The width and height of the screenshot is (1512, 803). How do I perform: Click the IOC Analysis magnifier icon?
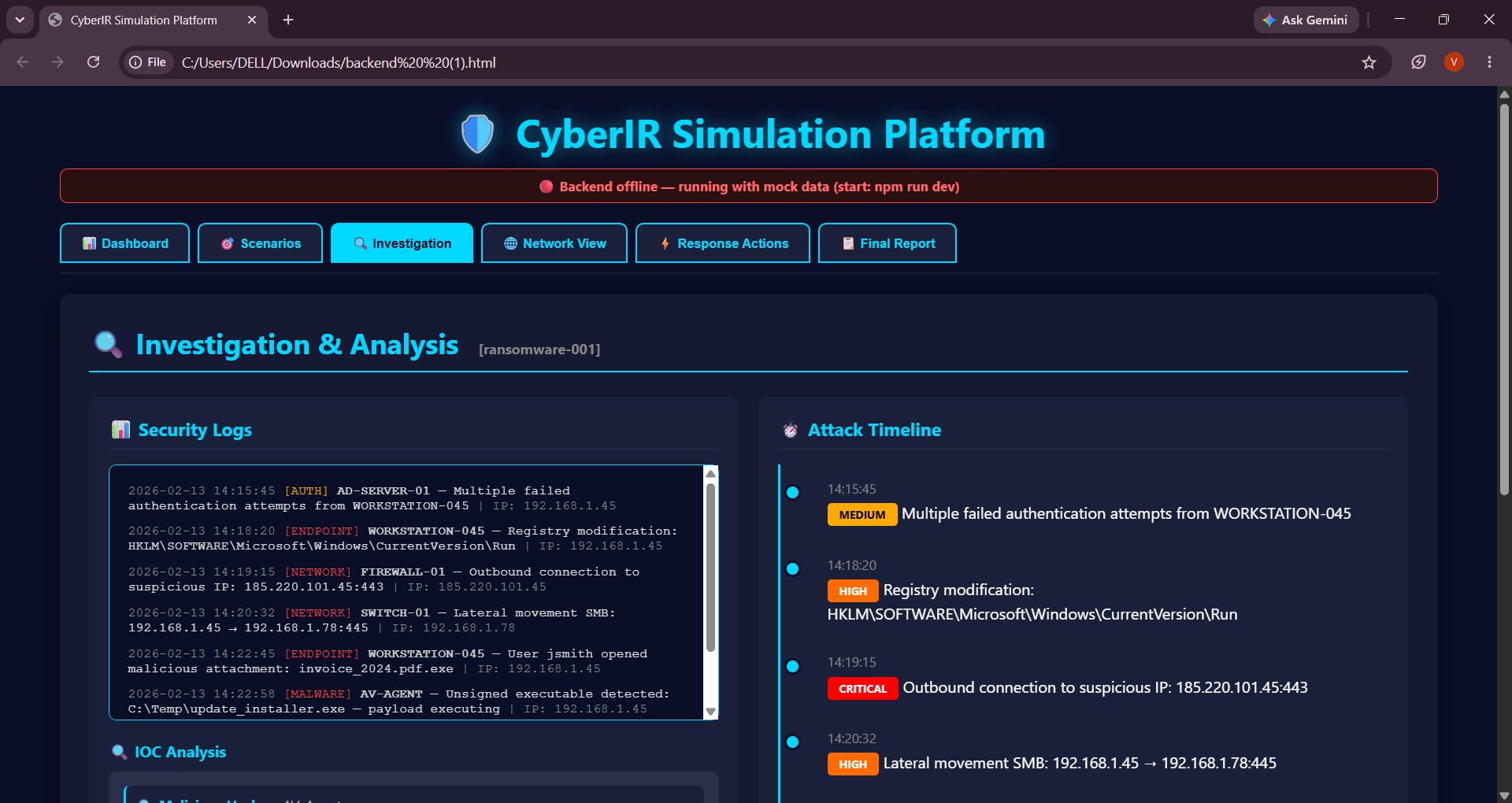click(120, 752)
